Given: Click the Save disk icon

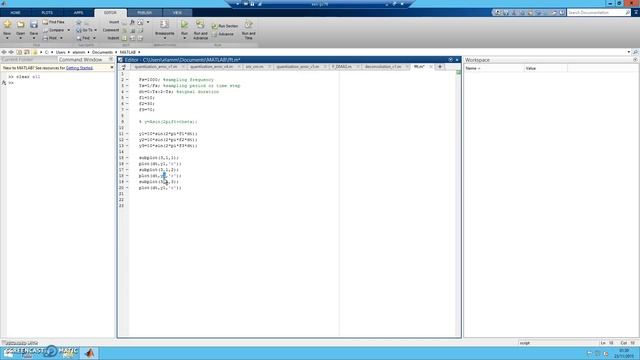Looking at the screenshot, I should (x=34, y=25).
